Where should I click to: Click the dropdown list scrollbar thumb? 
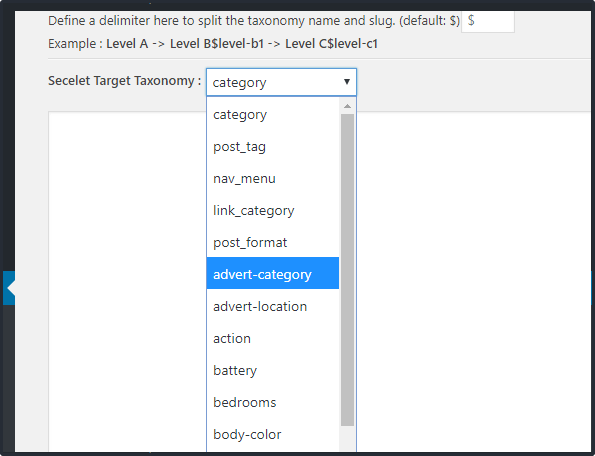pos(347,270)
